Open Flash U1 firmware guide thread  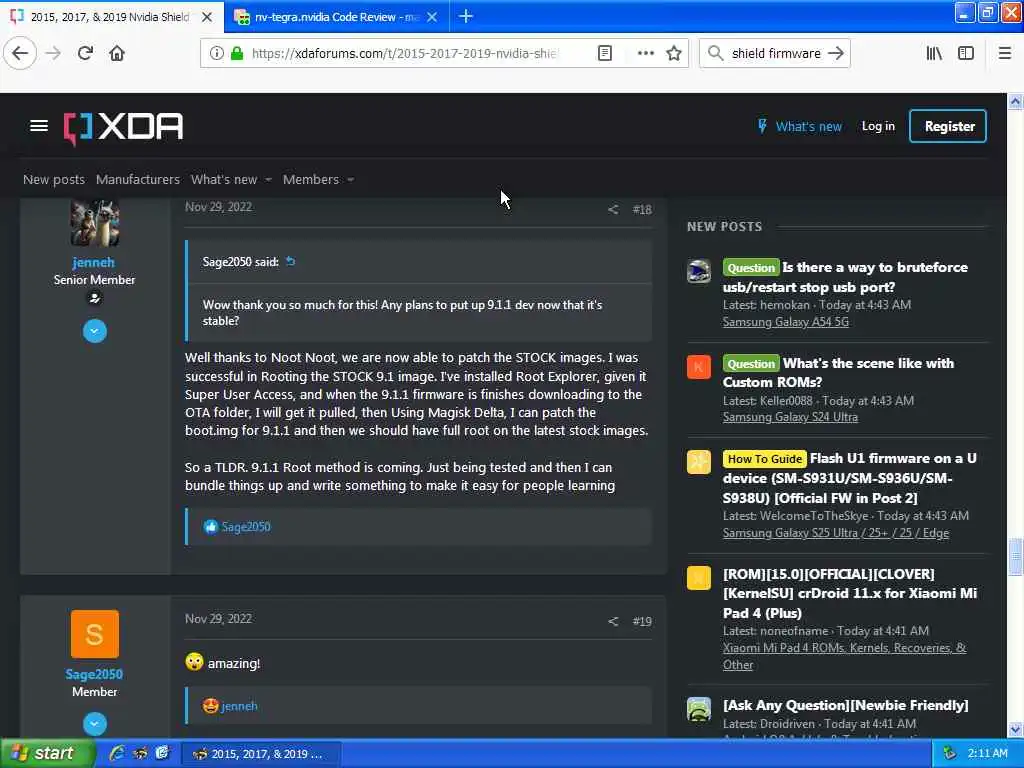(x=850, y=478)
